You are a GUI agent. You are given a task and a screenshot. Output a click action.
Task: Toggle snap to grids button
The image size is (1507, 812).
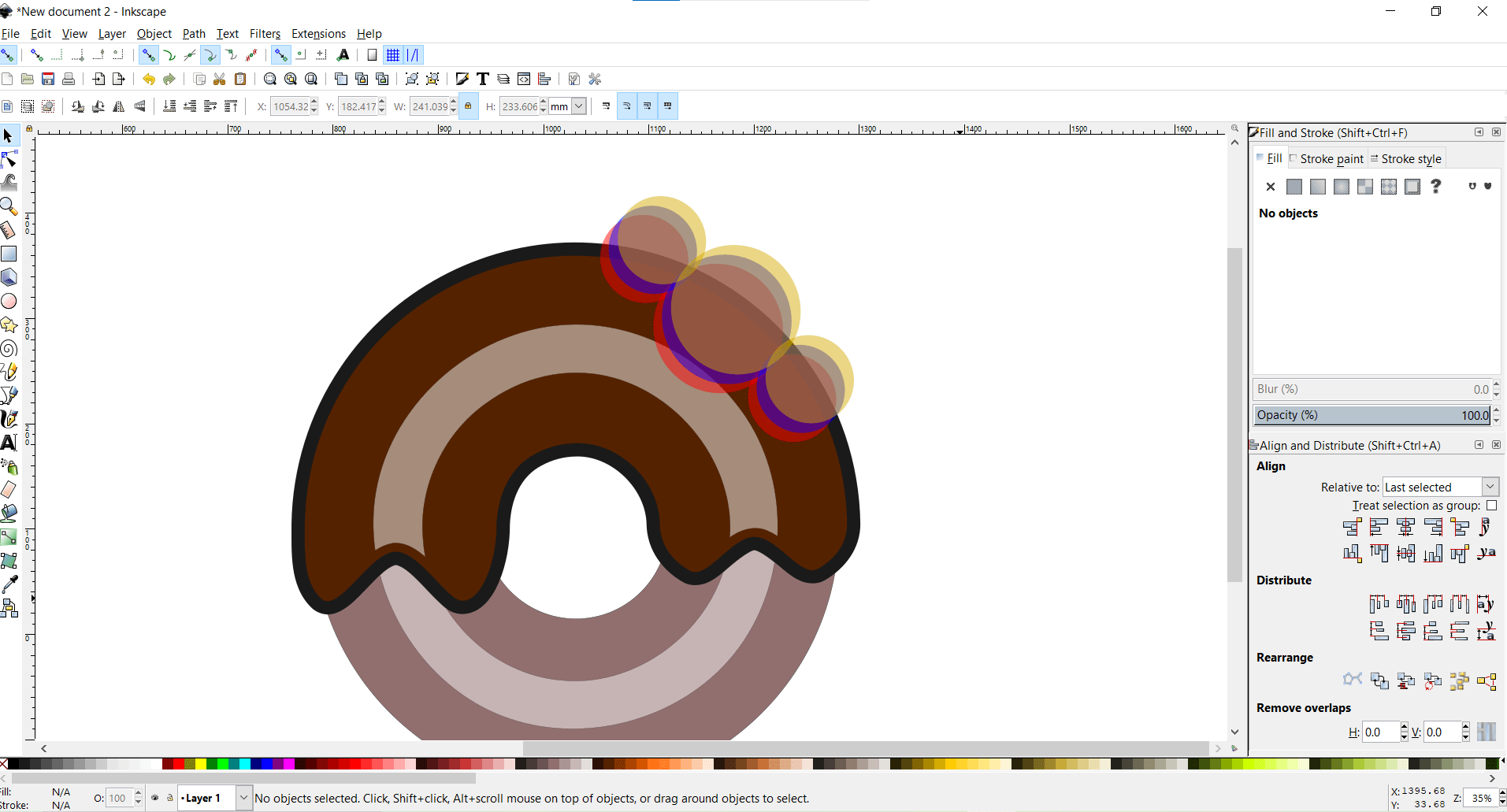point(393,55)
